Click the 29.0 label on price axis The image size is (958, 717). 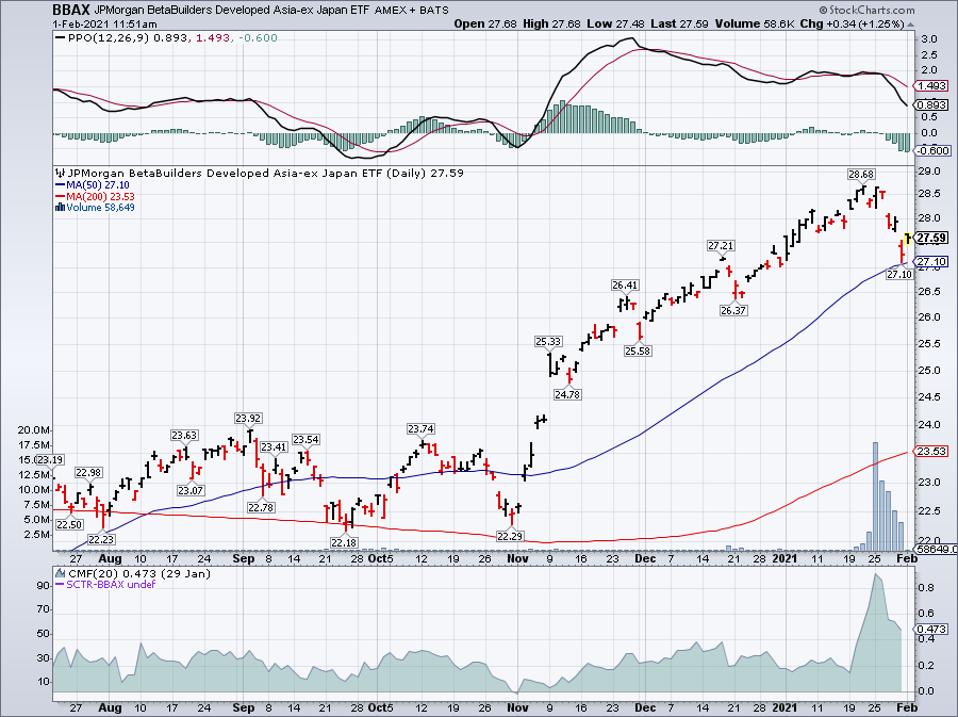929,172
